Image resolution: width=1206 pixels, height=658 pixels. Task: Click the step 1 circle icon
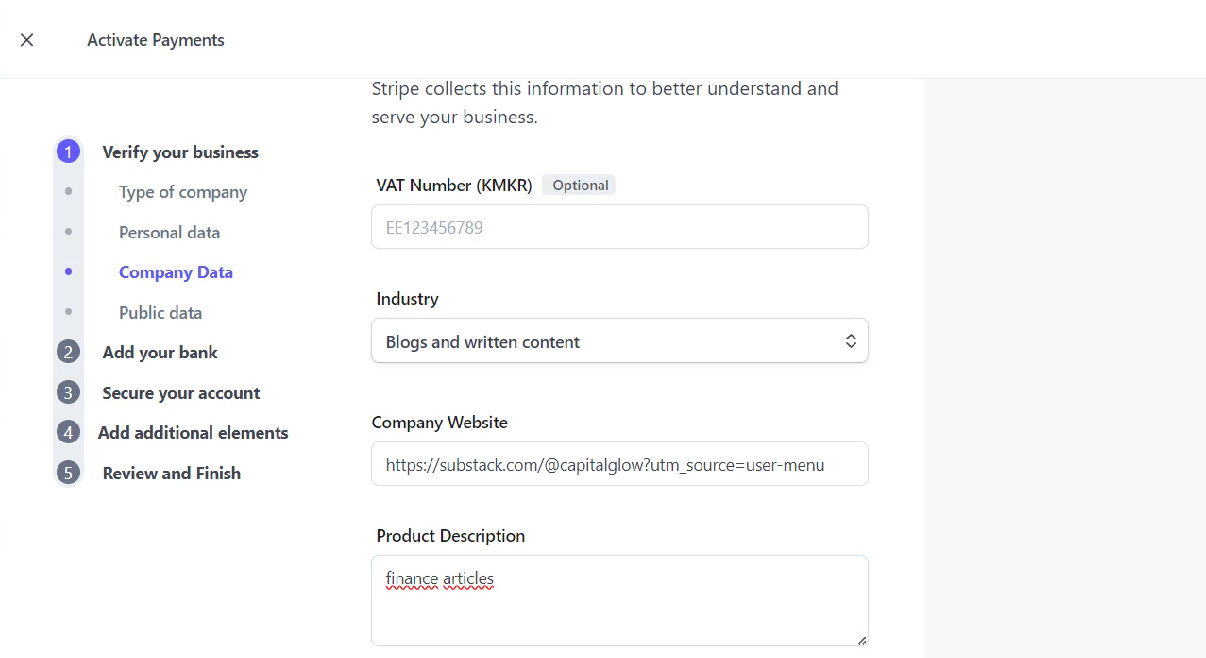(68, 152)
